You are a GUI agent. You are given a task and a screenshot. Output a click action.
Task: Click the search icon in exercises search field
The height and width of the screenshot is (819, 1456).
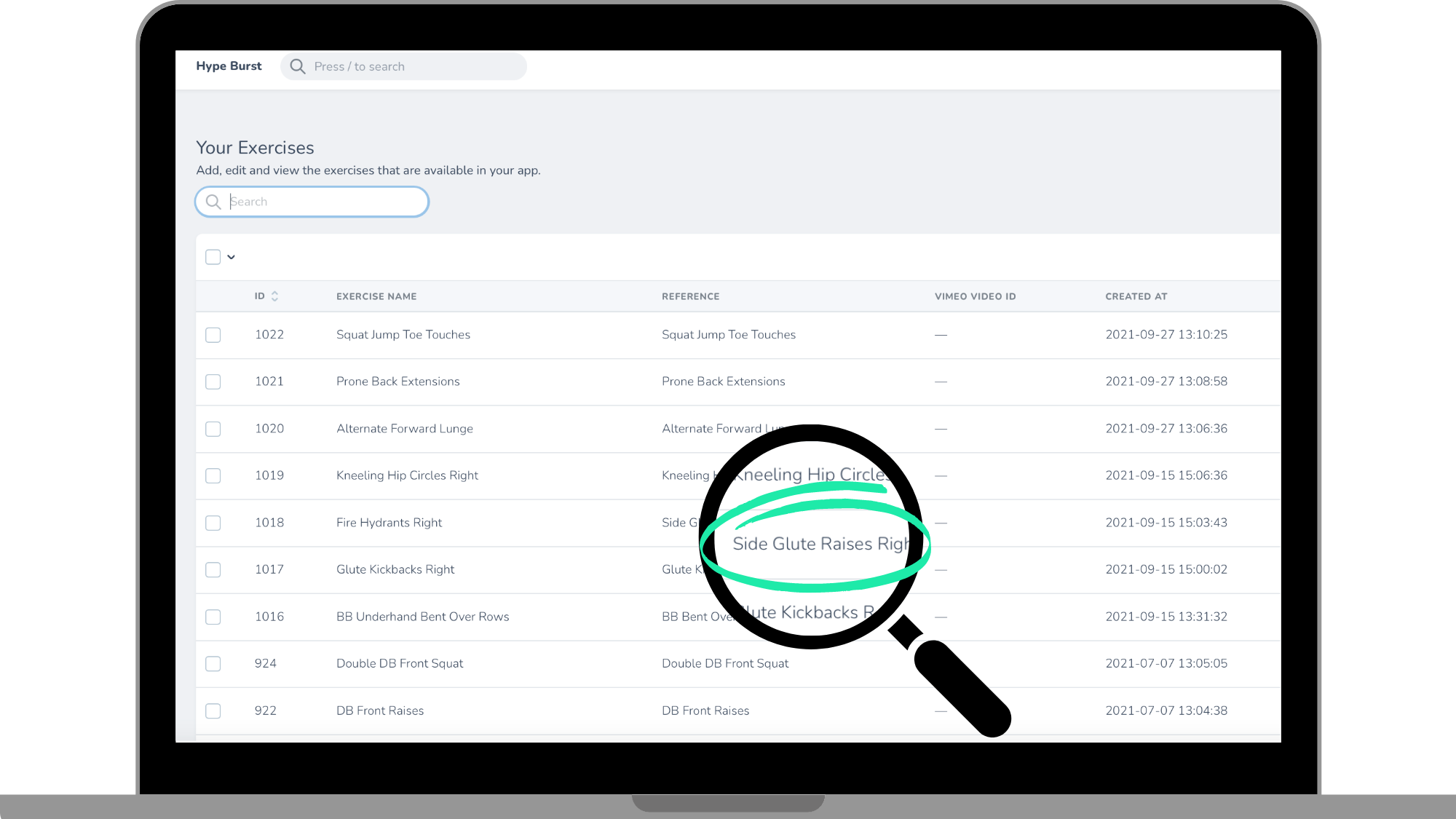213,202
